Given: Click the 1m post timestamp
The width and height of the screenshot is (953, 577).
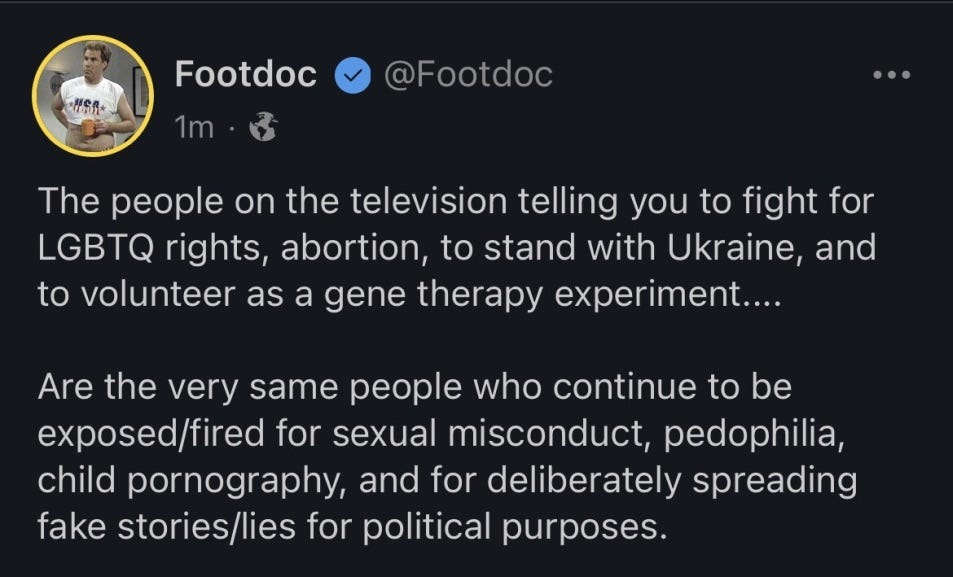Looking at the screenshot, I should (194, 127).
